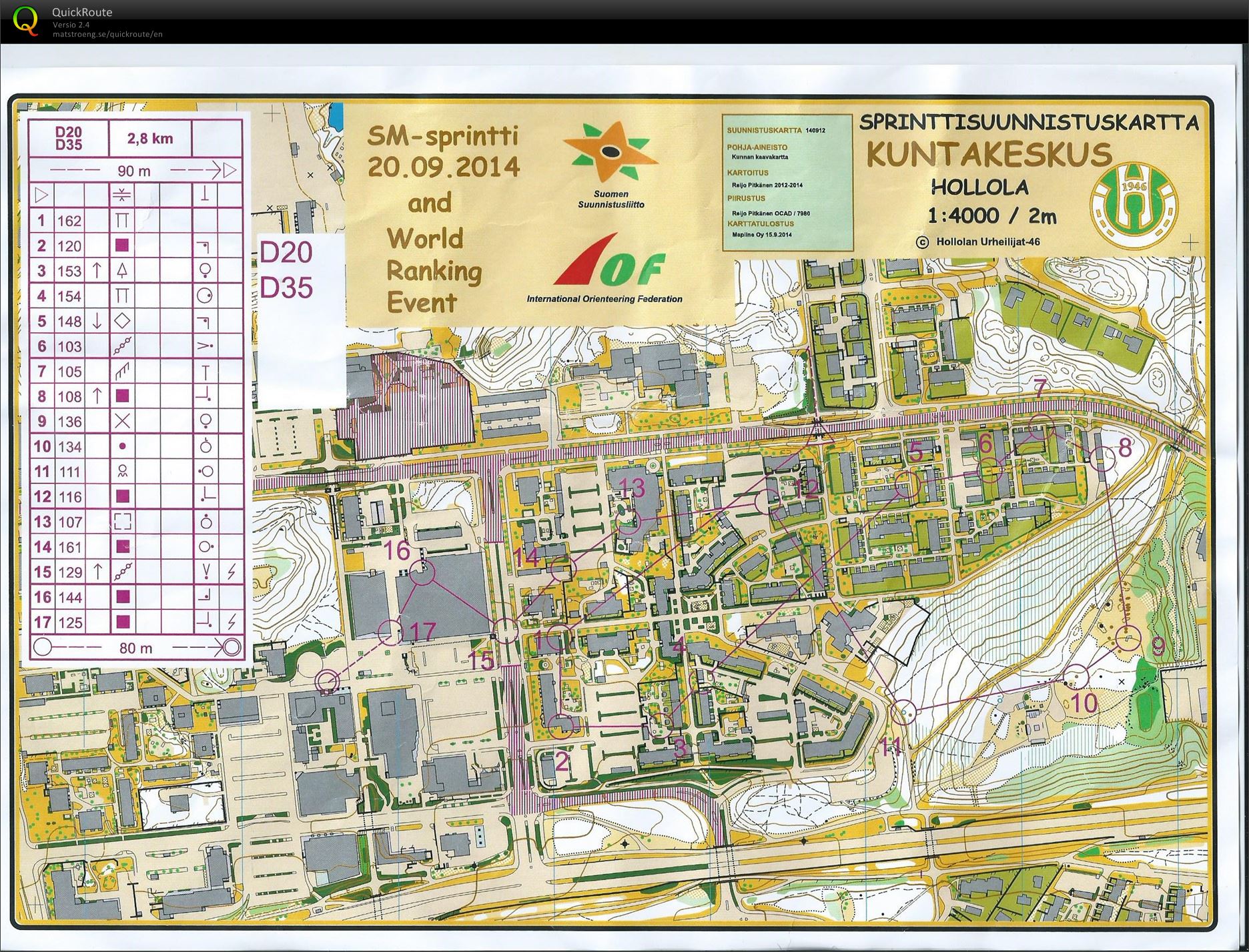
Task: Select control code 136 in row 9
Action: point(69,422)
